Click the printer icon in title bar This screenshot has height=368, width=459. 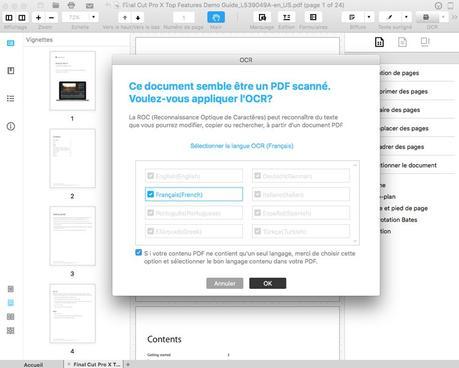click(71, 5)
